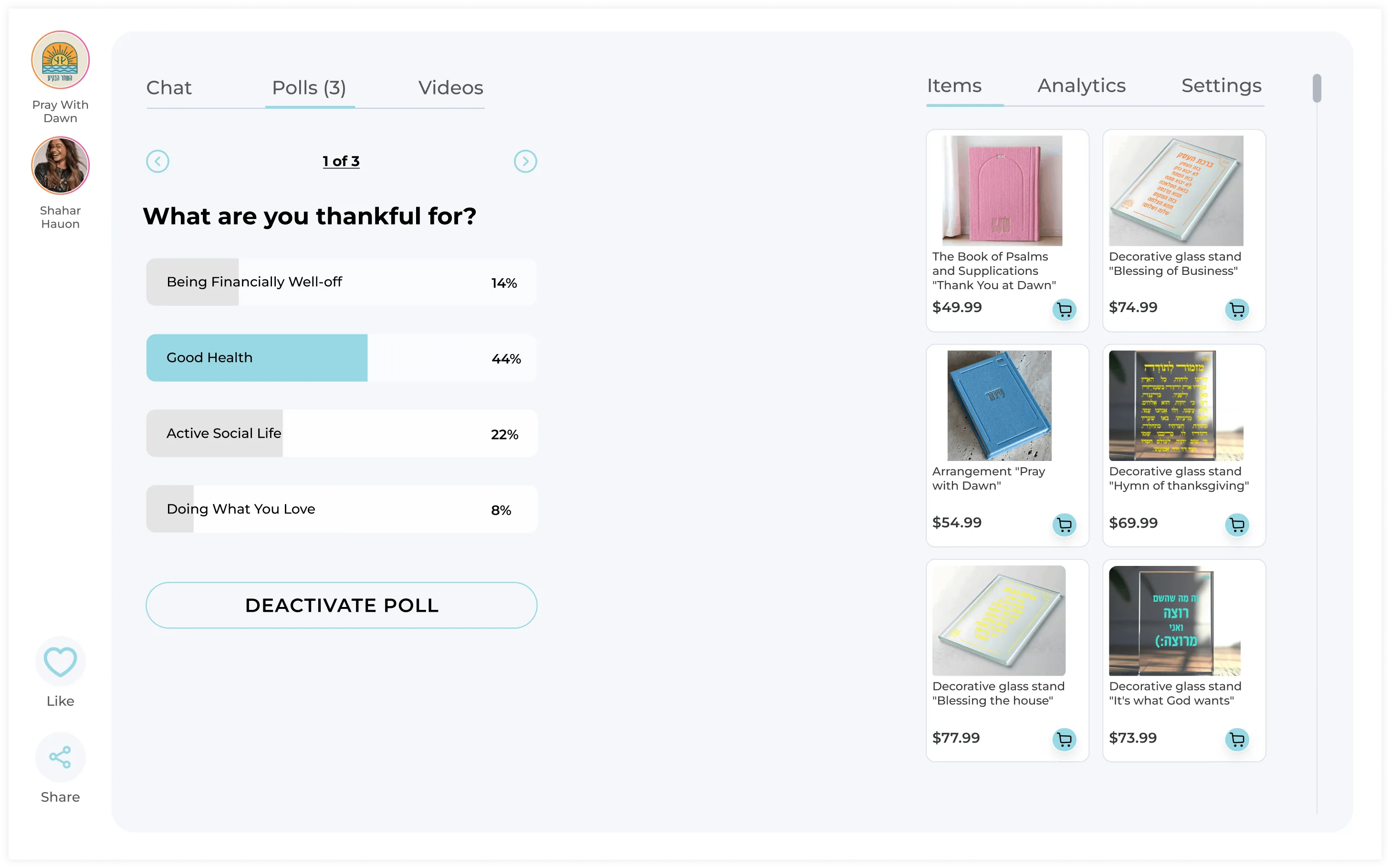Open the Settings tab

coord(1221,86)
